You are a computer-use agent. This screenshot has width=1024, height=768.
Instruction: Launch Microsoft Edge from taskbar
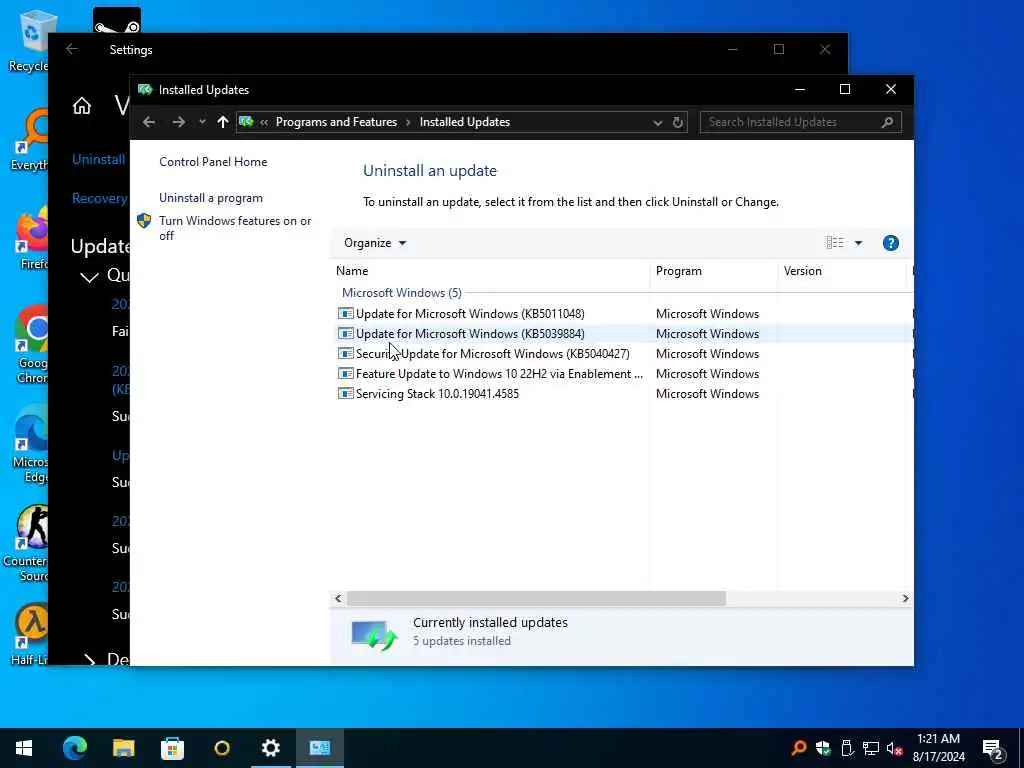pyautogui.click(x=75, y=748)
